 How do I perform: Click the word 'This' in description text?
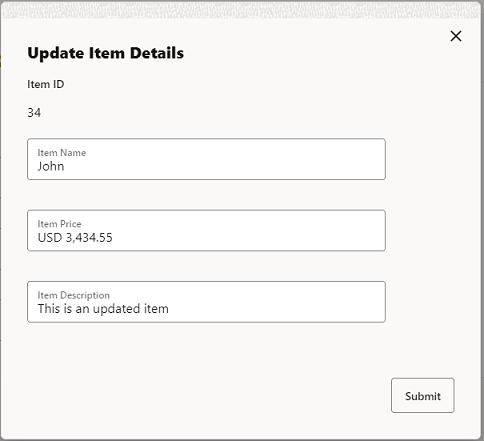49,309
